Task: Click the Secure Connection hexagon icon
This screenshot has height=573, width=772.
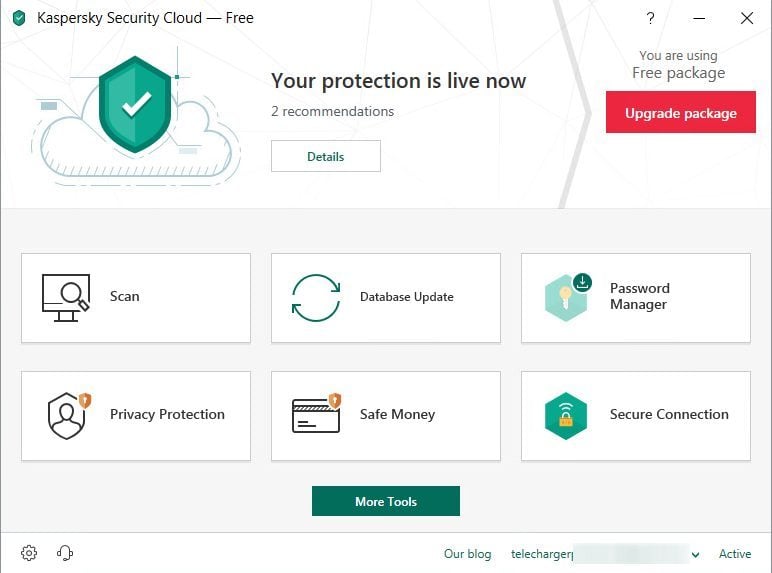Action: pos(566,415)
